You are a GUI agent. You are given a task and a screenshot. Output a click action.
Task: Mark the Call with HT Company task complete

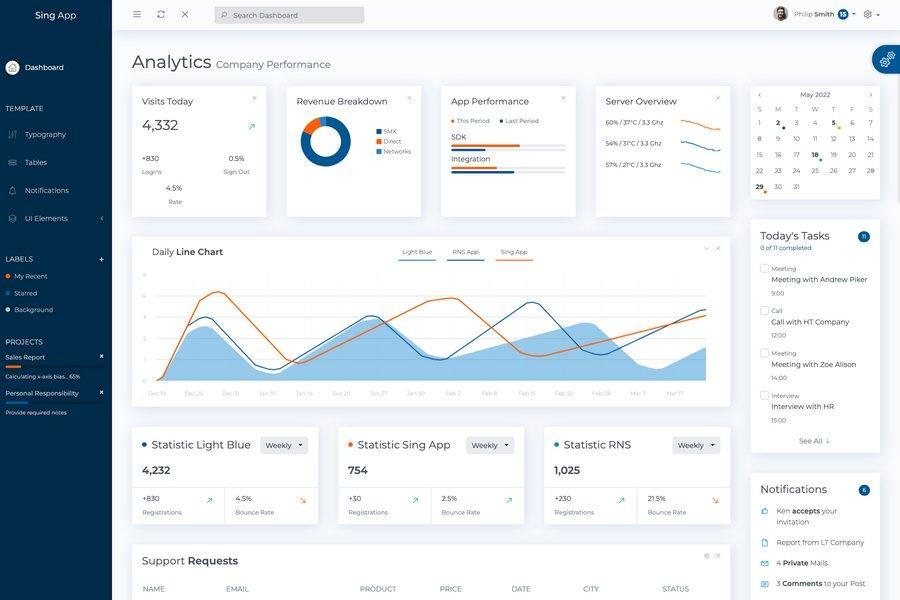tap(763, 309)
